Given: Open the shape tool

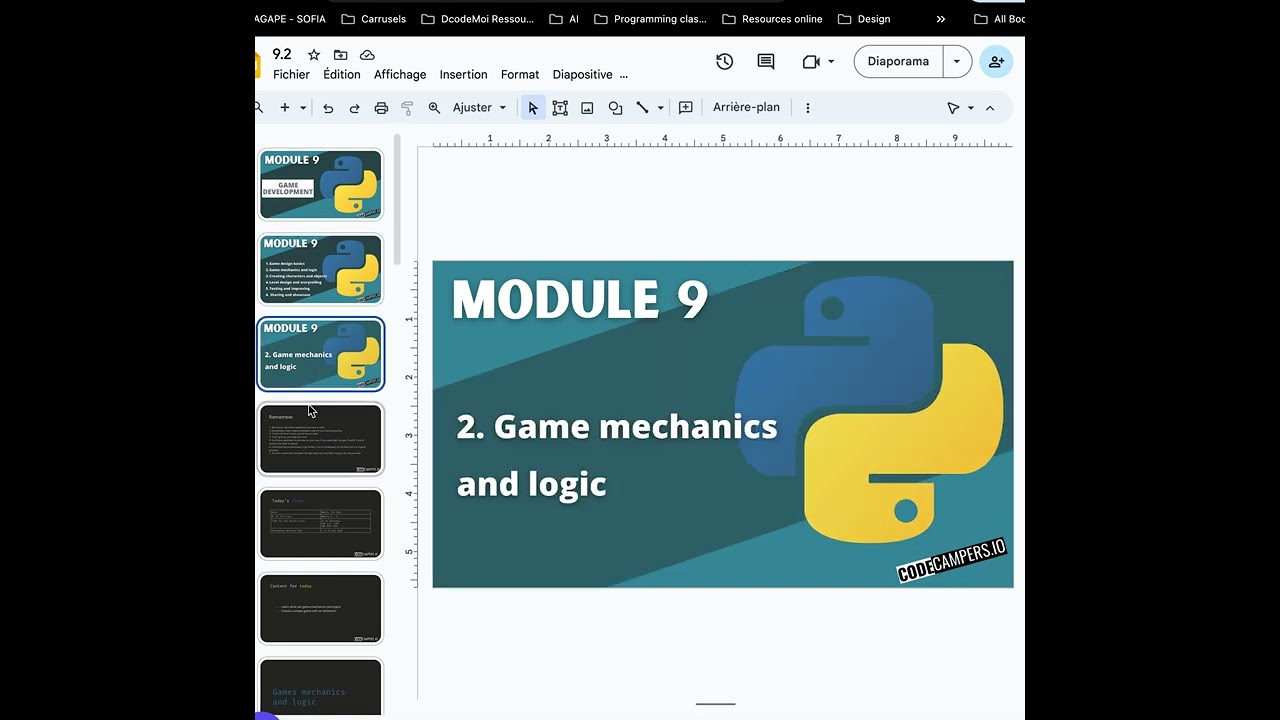Looking at the screenshot, I should coord(615,108).
